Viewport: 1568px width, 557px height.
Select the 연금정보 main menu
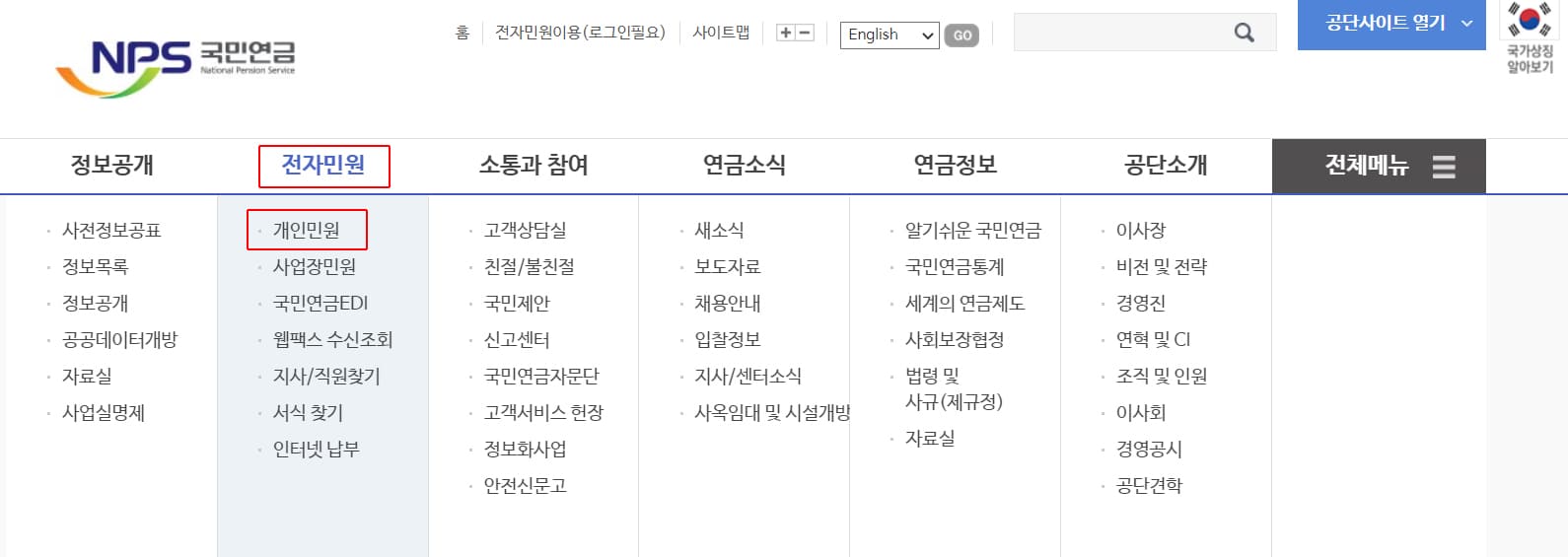[x=956, y=165]
